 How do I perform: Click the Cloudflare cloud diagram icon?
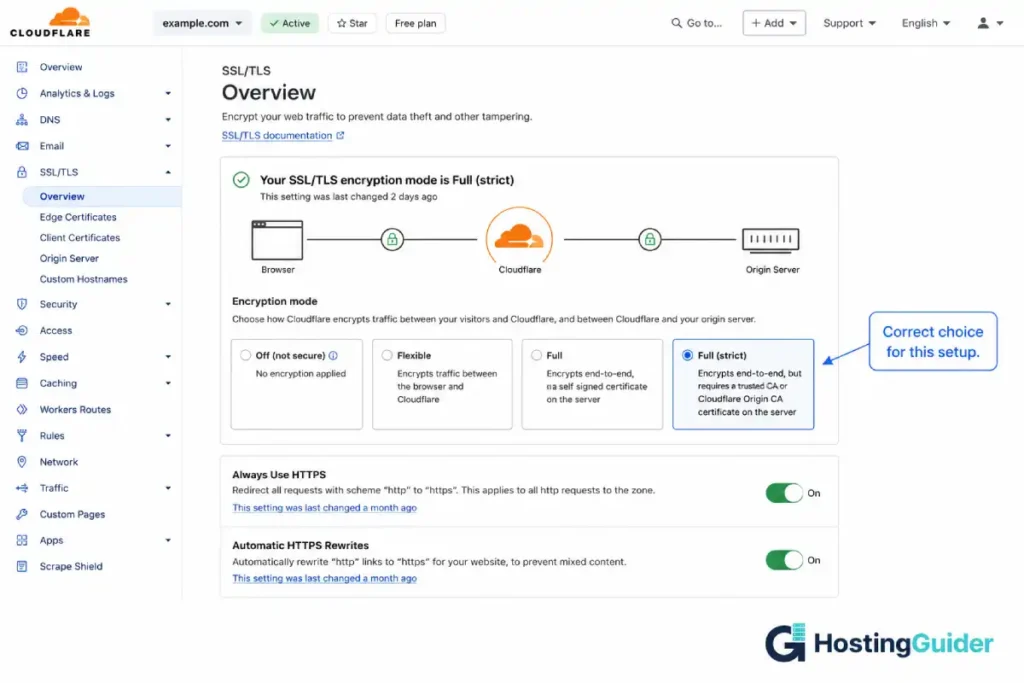[519, 238]
